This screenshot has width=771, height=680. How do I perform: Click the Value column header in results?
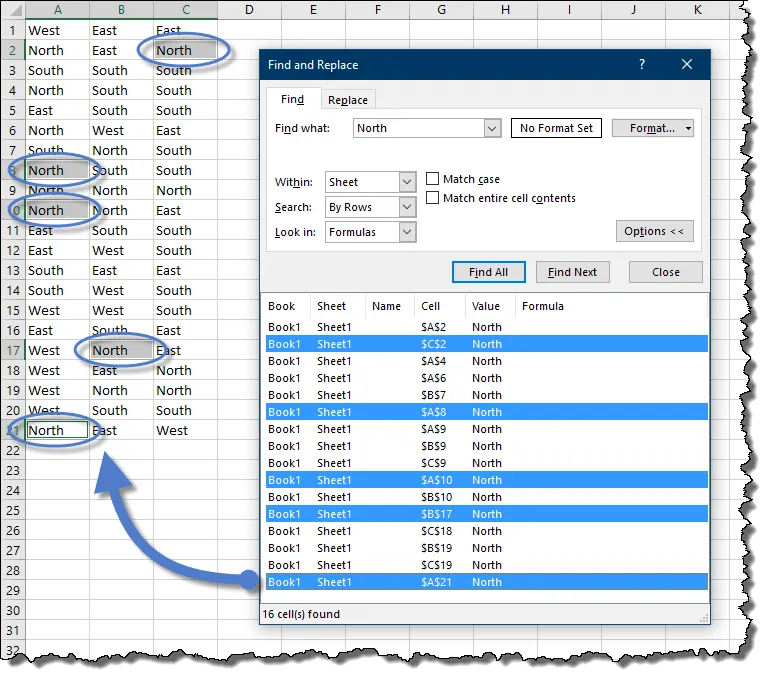(x=490, y=306)
